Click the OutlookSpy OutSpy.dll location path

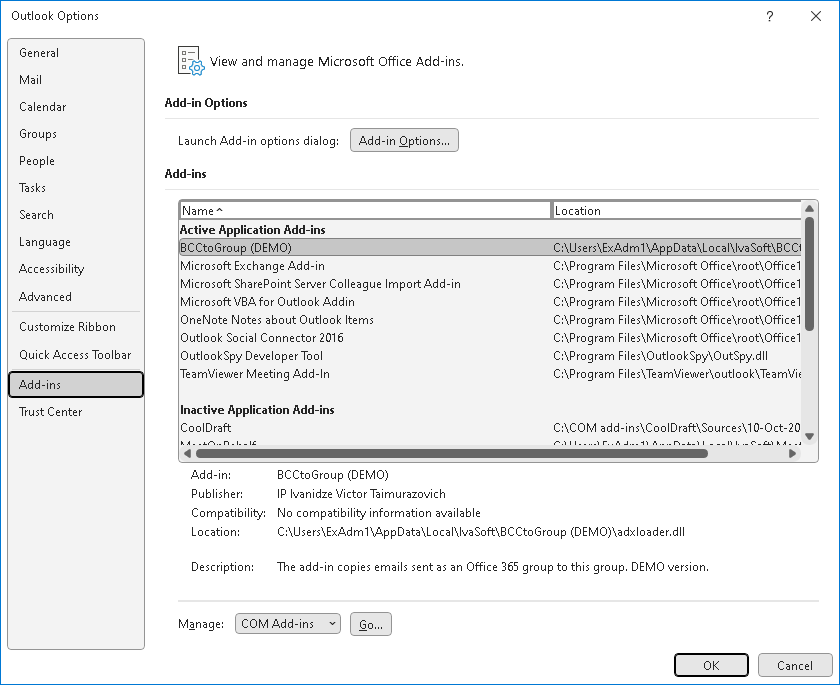tap(660, 356)
